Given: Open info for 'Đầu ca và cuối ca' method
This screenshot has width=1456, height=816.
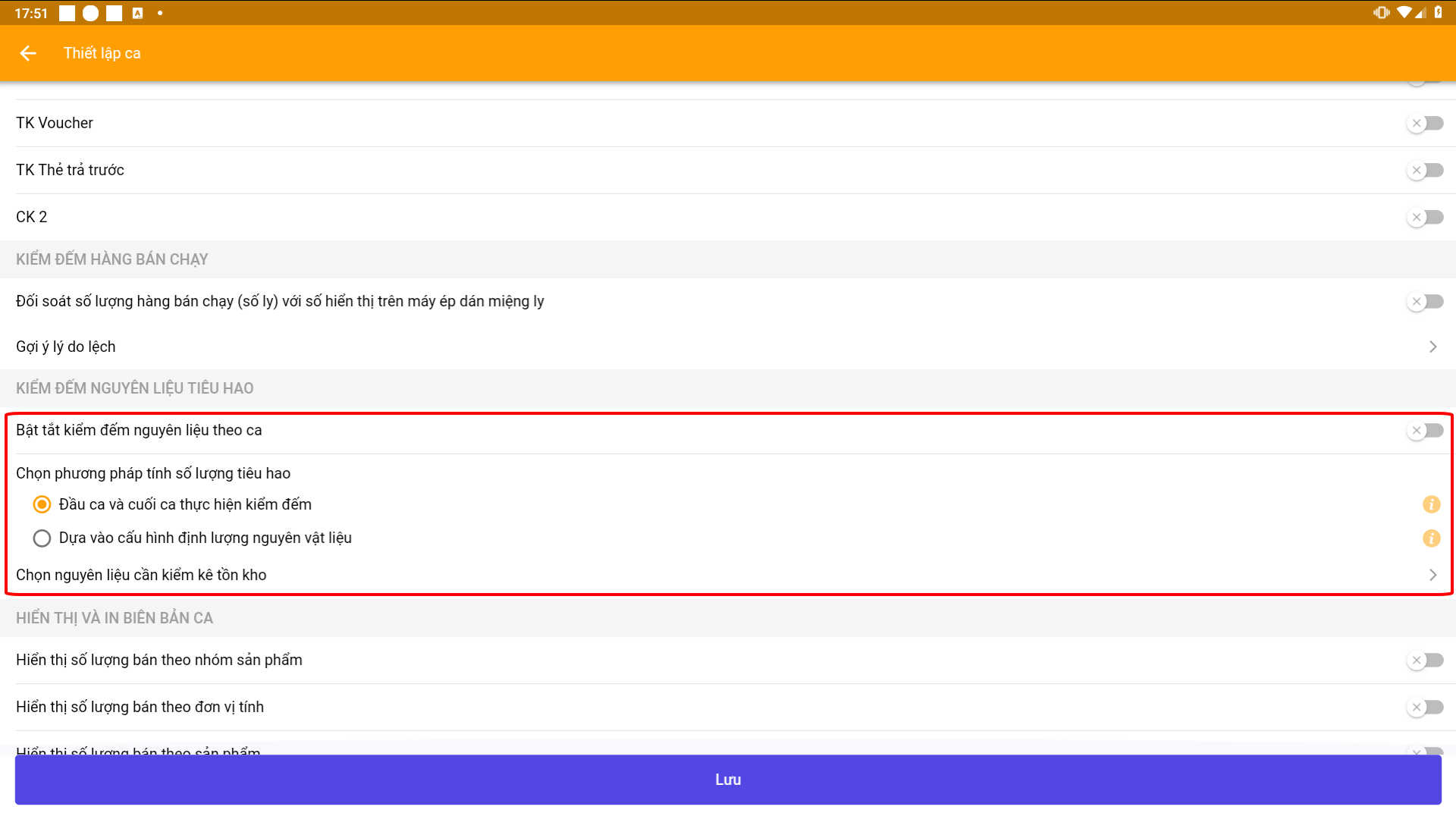Looking at the screenshot, I should [1431, 504].
